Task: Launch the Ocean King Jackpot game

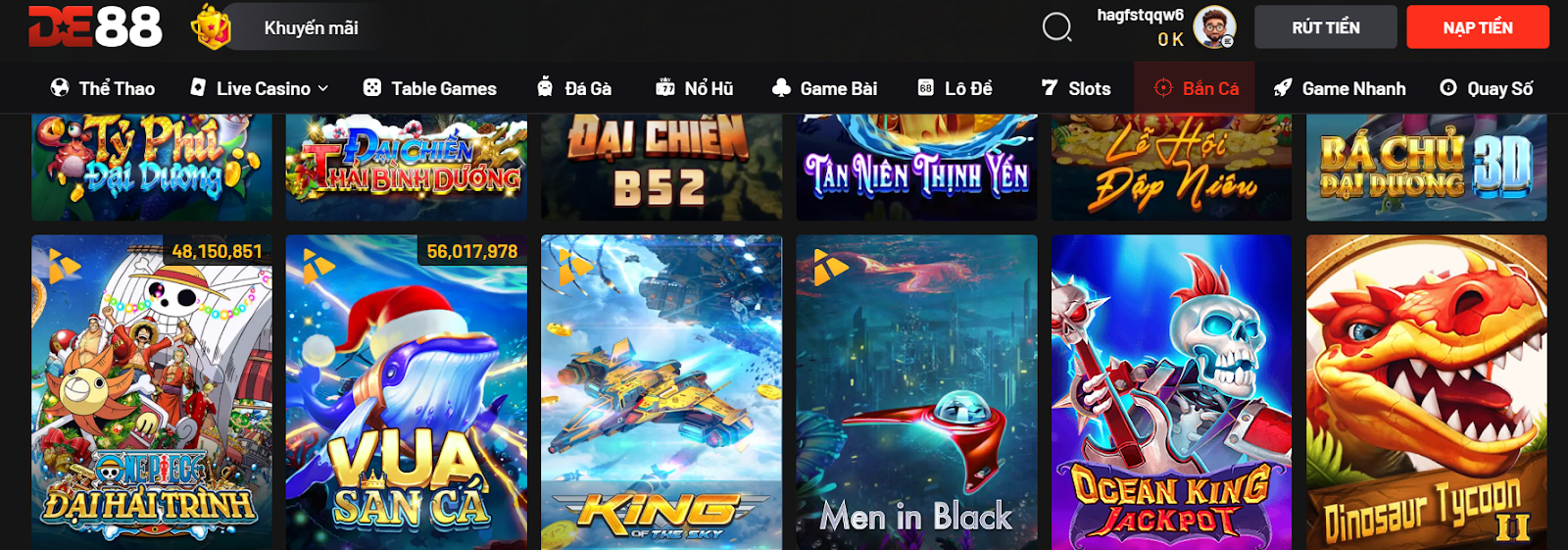Action: pos(1171,392)
